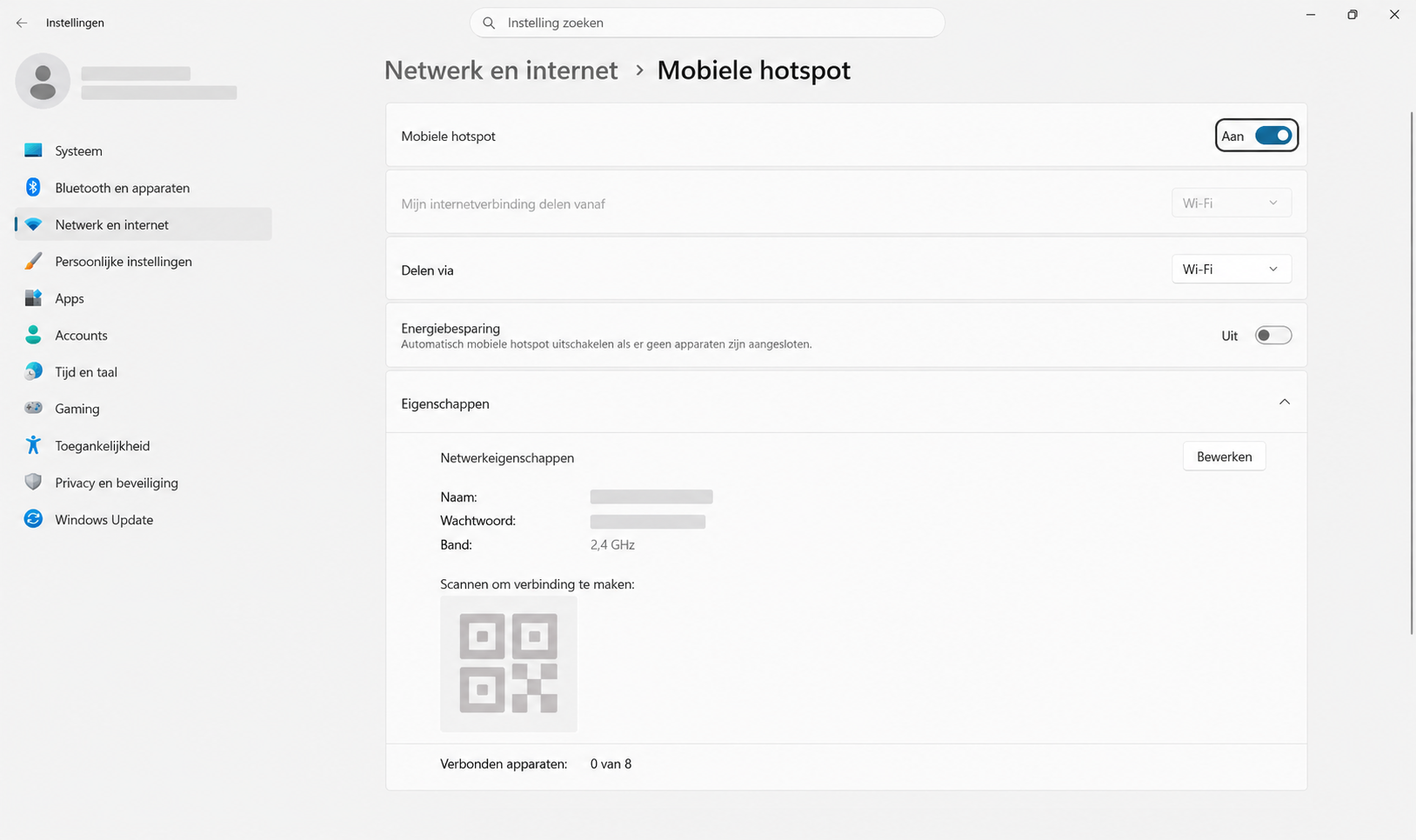This screenshot has width=1416, height=840.
Task: Click the Persoonlijke instellingen brush icon
Action: coord(33,261)
